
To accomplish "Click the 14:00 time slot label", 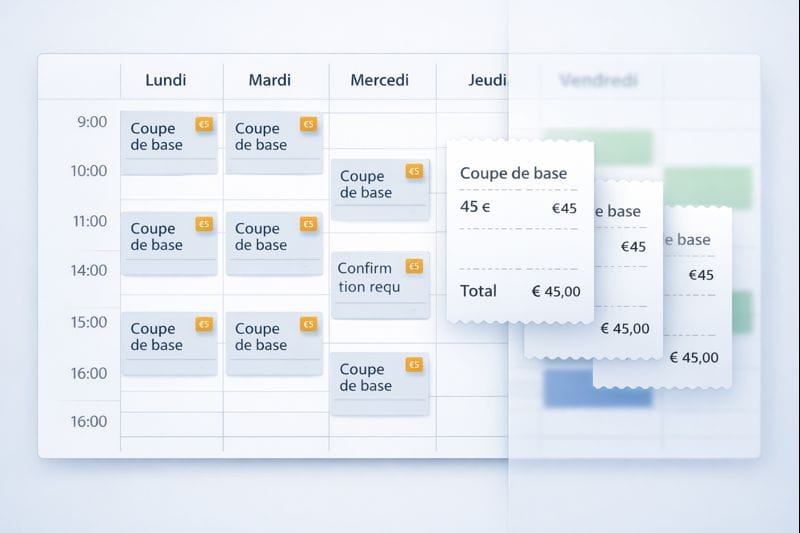I will 88,270.
